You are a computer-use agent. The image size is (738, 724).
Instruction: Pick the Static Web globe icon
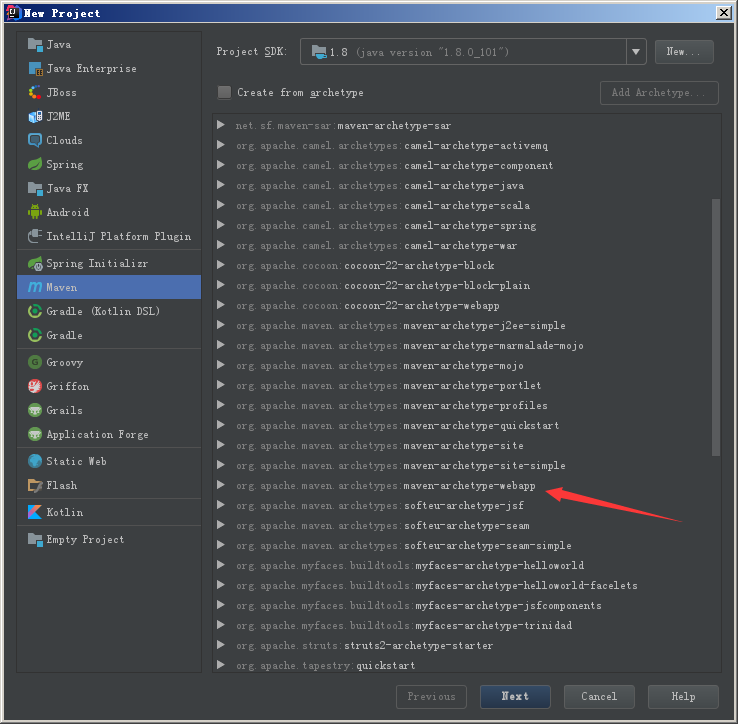(35, 461)
